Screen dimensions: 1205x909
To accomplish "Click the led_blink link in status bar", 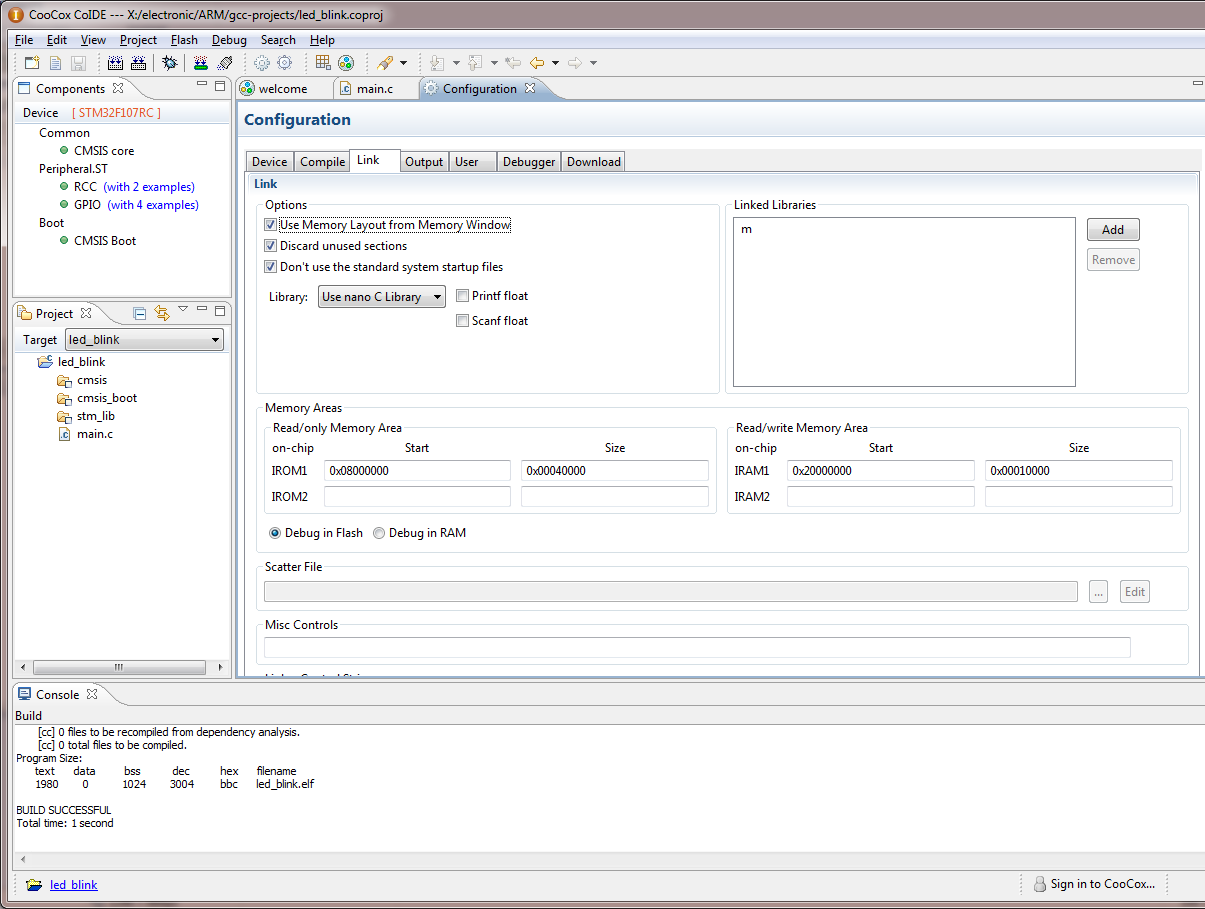I will 74,885.
